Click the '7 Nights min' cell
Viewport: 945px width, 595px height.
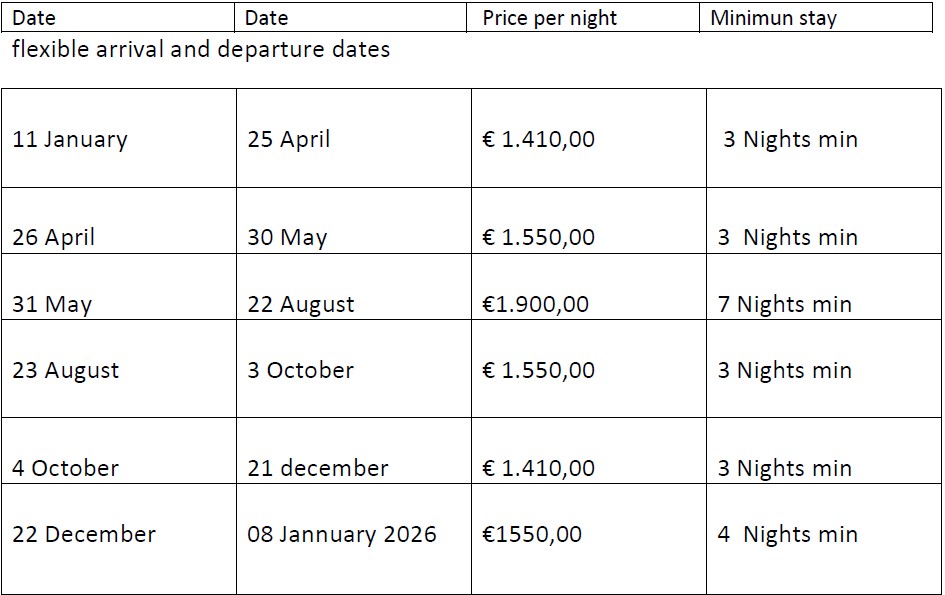(x=824, y=287)
